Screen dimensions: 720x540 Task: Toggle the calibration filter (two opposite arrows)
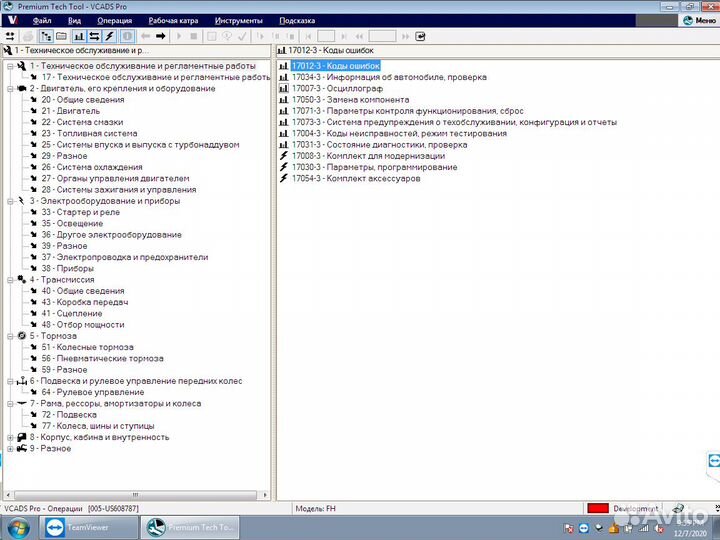tap(94, 36)
